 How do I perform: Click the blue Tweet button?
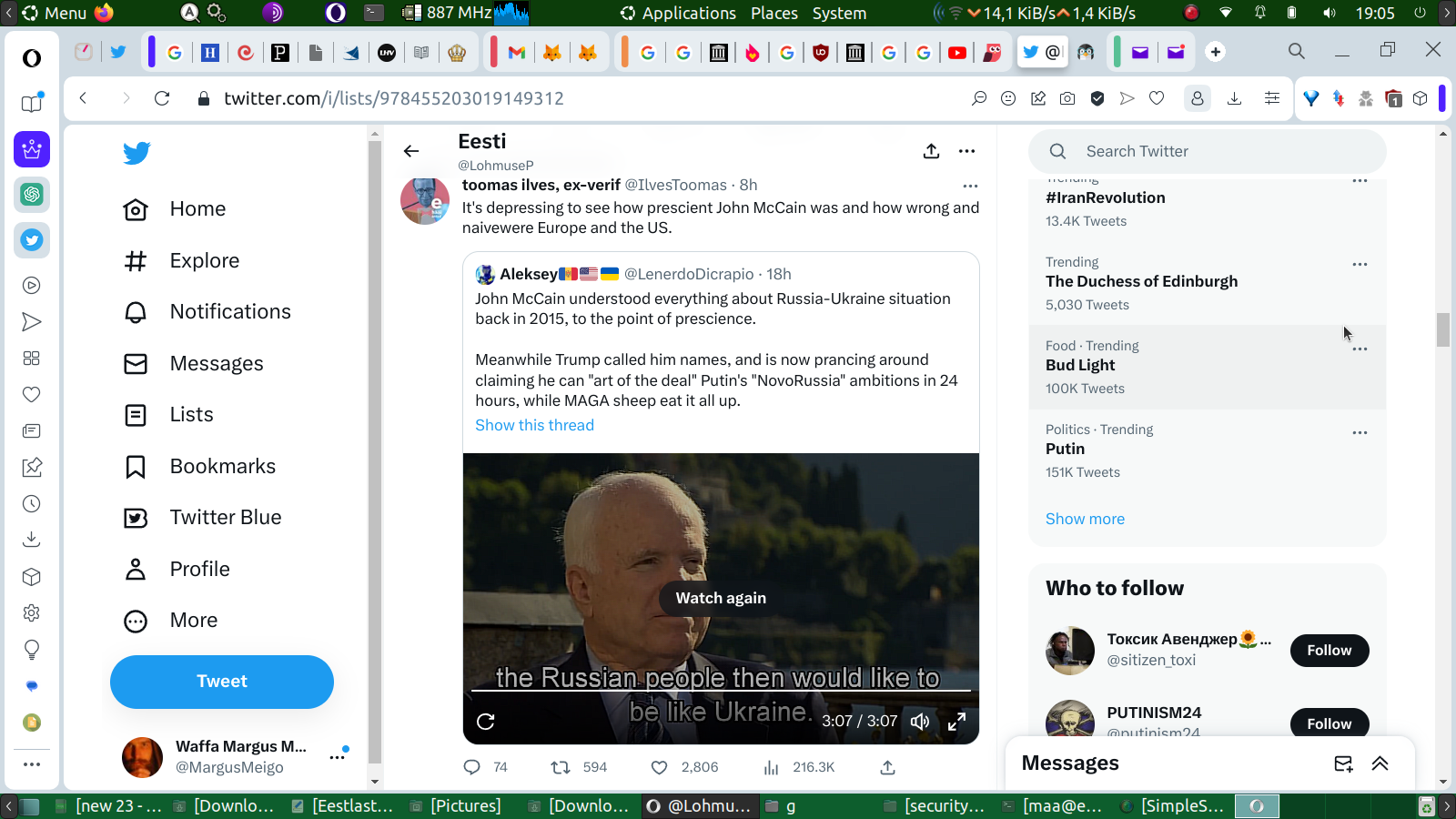coord(222,682)
